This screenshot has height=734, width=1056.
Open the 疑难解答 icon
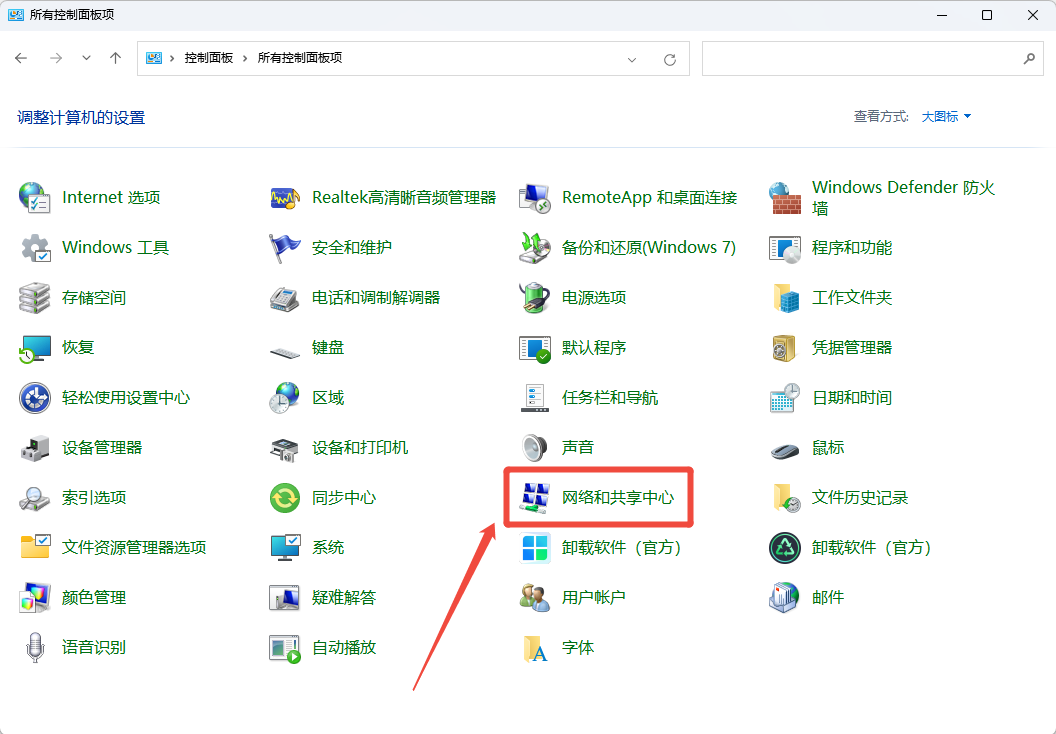coord(284,597)
